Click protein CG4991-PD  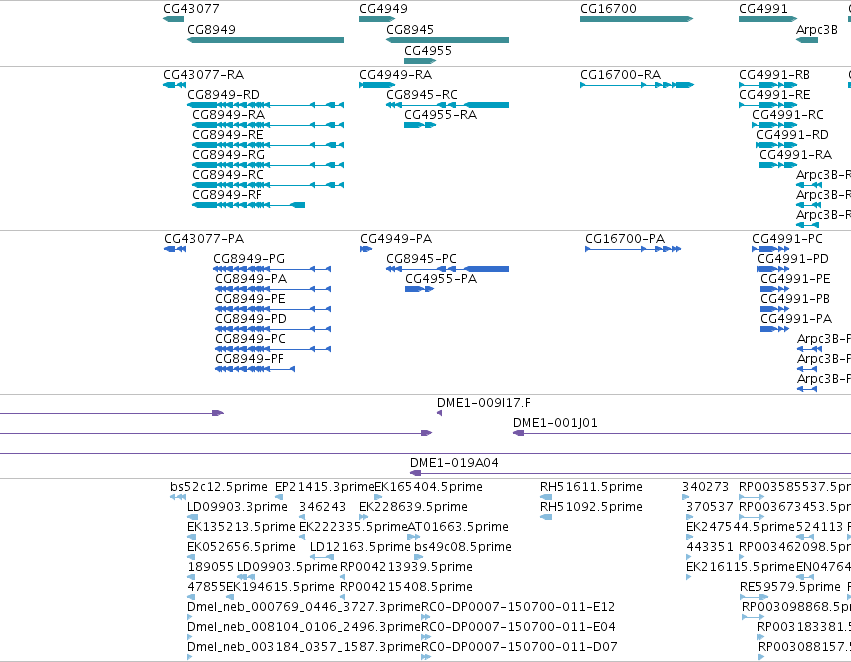coord(793,259)
